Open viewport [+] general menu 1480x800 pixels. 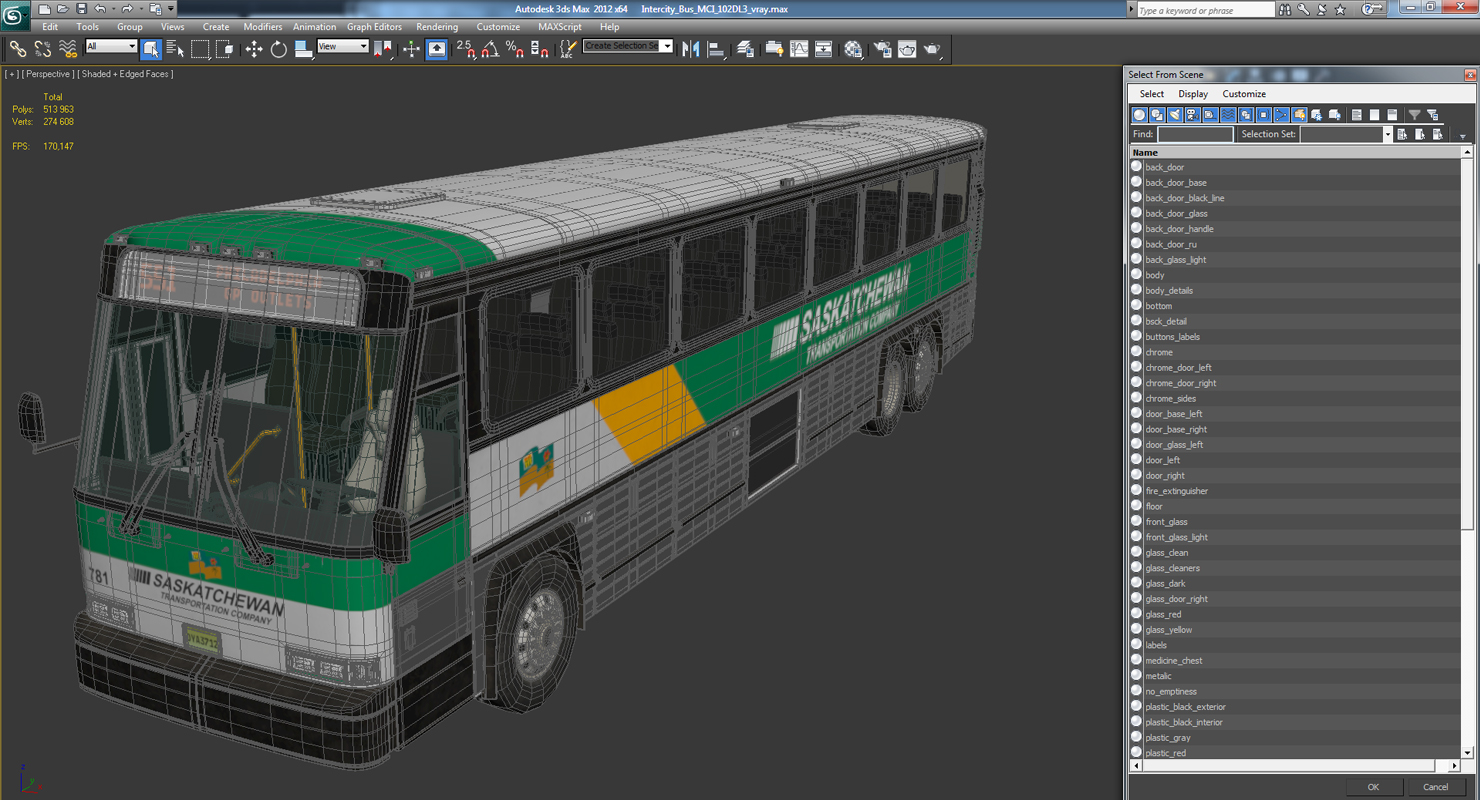pyautogui.click(x=12, y=74)
